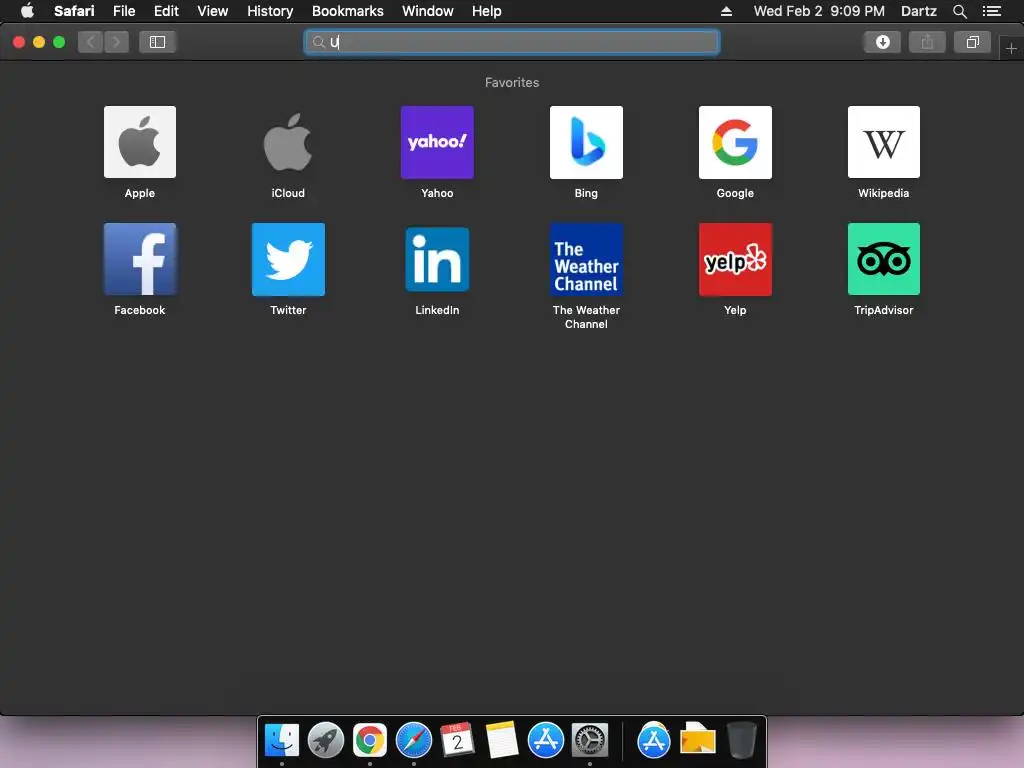Image resolution: width=1024 pixels, height=768 pixels.
Task: Click into the address search field
Action: (511, 42)
